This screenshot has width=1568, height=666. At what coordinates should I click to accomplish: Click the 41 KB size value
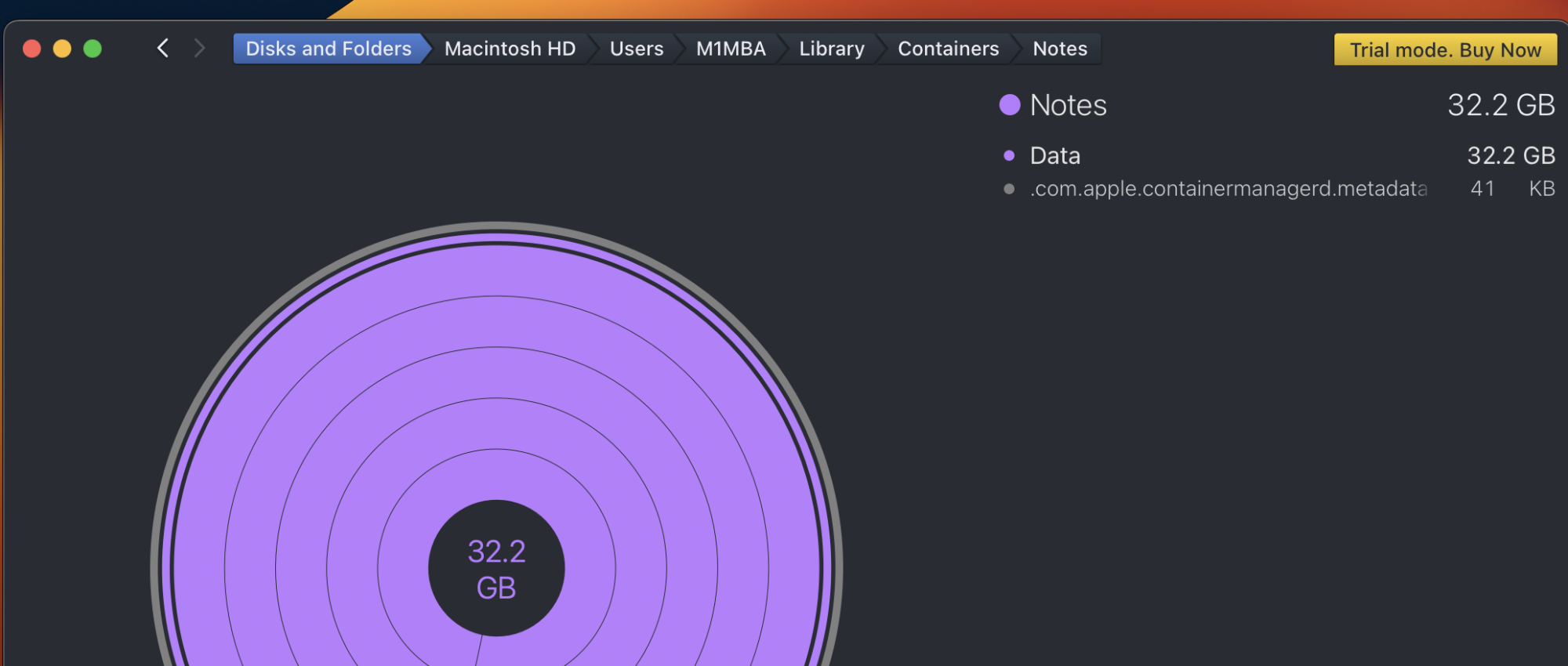coord(1512,189)
